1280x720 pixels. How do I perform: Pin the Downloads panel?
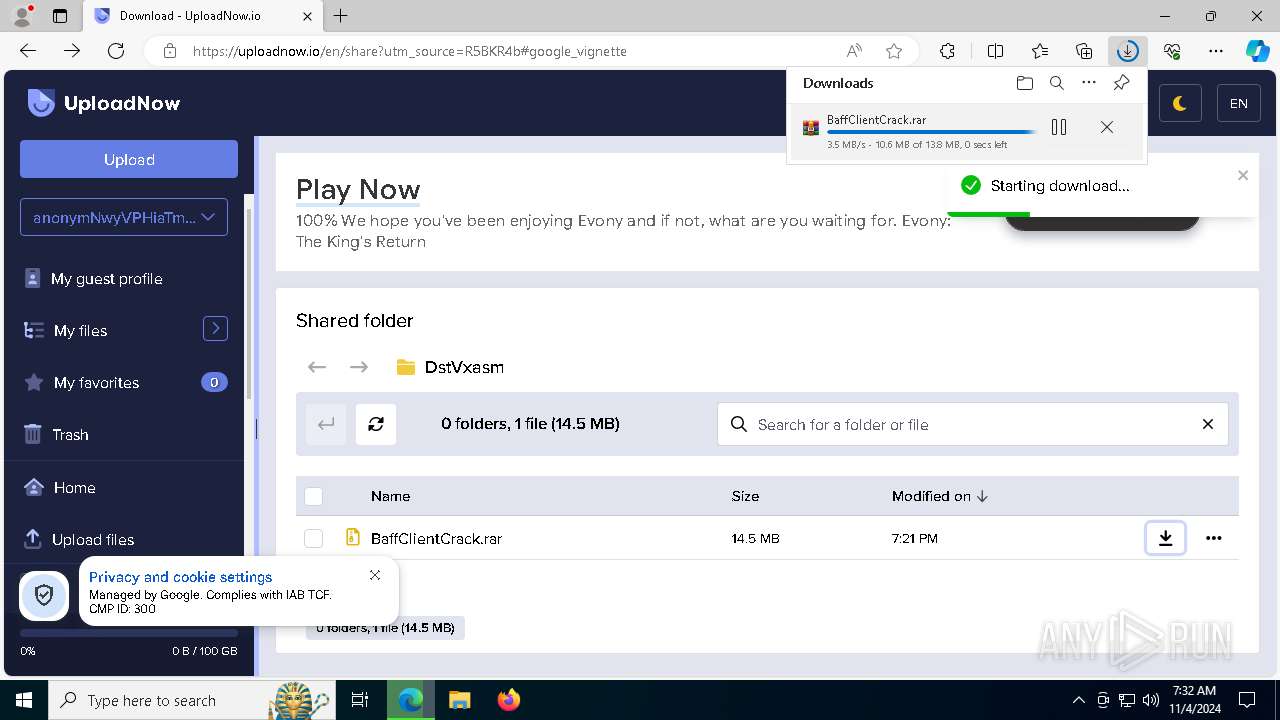(x=1121, y=83)
